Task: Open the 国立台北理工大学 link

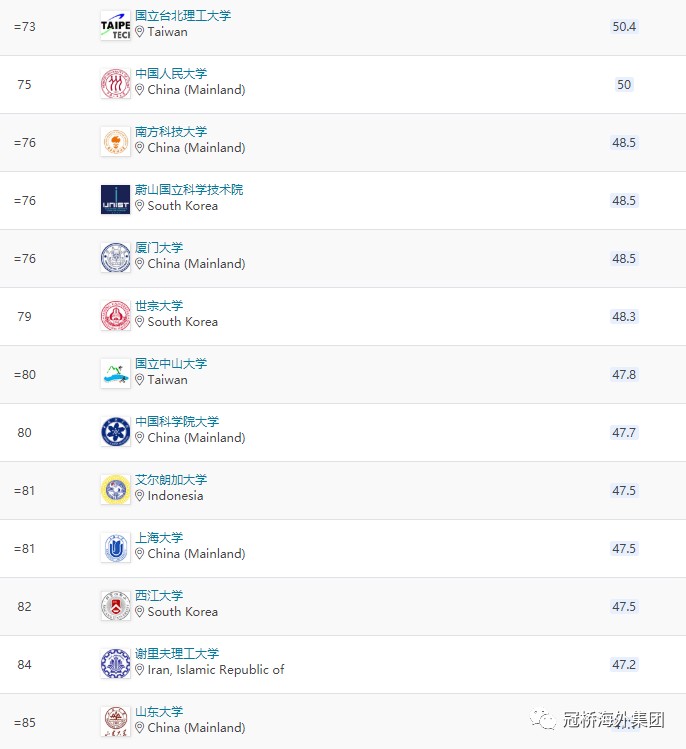Action: pyautogui.click(x=183, y=16)
